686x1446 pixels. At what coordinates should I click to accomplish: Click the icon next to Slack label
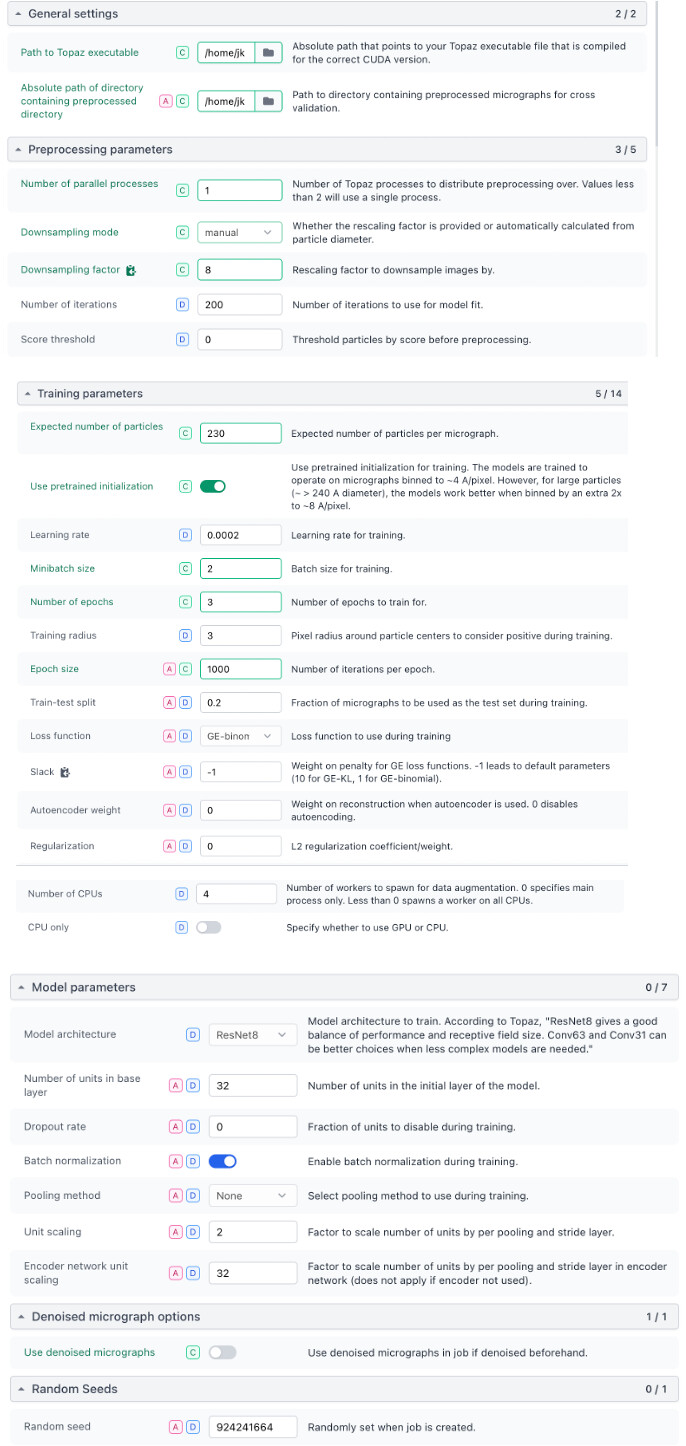pos(65,772)
